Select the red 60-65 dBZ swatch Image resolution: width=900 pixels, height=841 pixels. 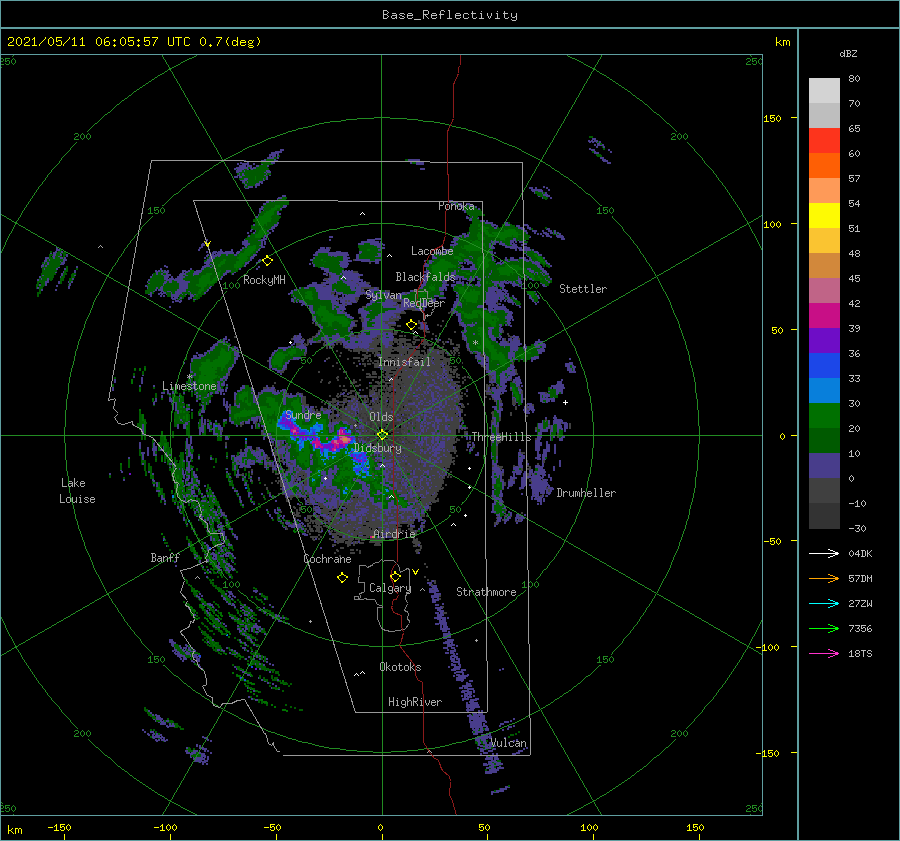pyautogui.click(x=824, y=141)
